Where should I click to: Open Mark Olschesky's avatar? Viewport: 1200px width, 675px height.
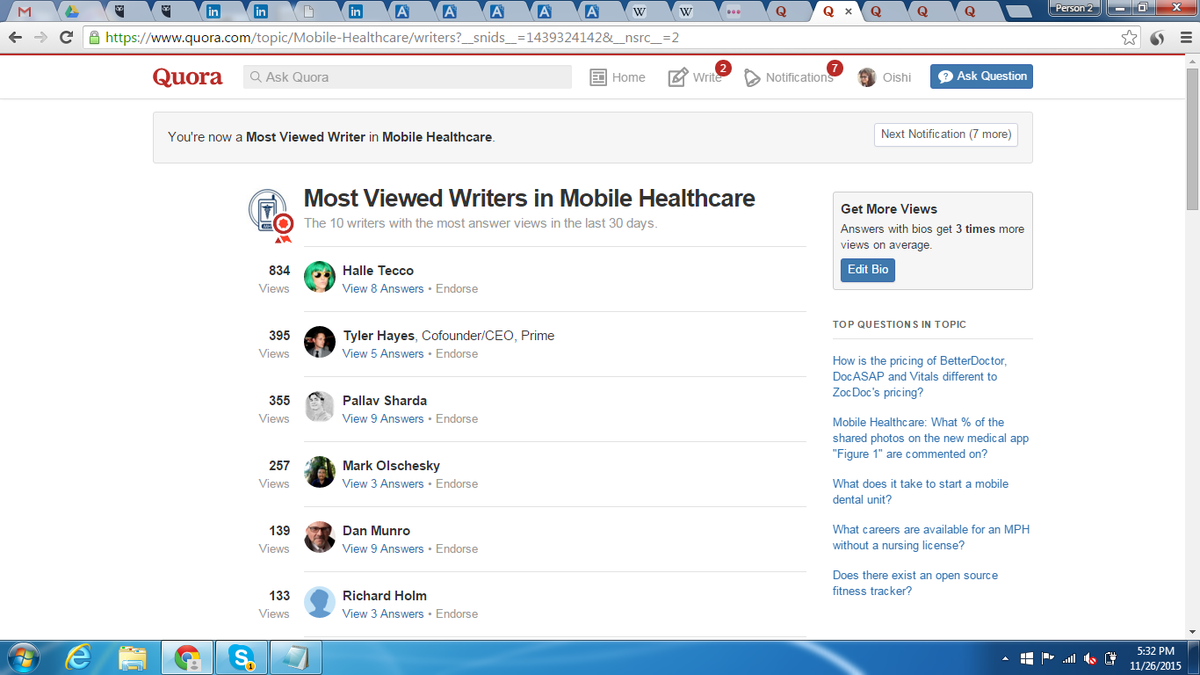tap(319, 472)
